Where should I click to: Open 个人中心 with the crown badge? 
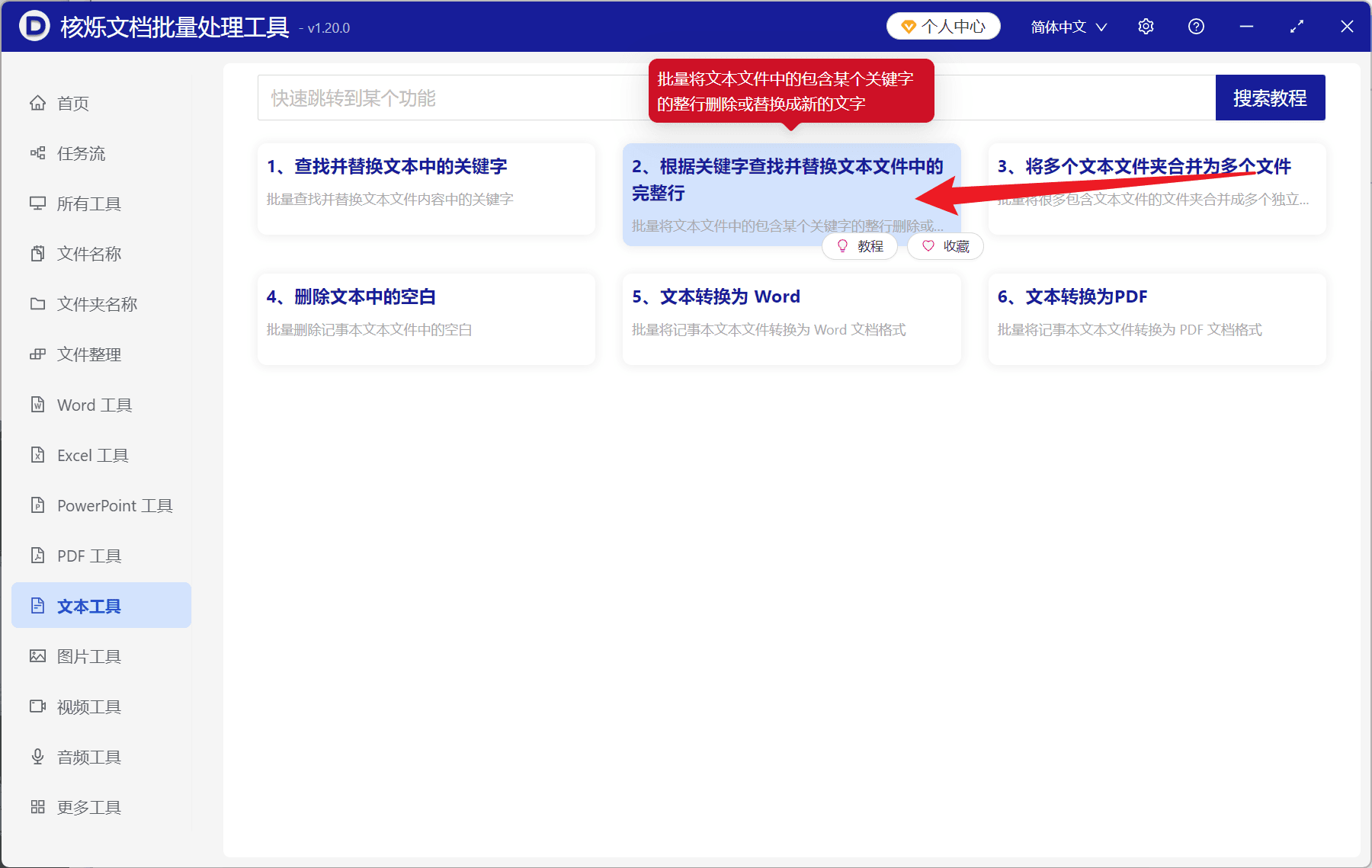click(x=943, y=25)
